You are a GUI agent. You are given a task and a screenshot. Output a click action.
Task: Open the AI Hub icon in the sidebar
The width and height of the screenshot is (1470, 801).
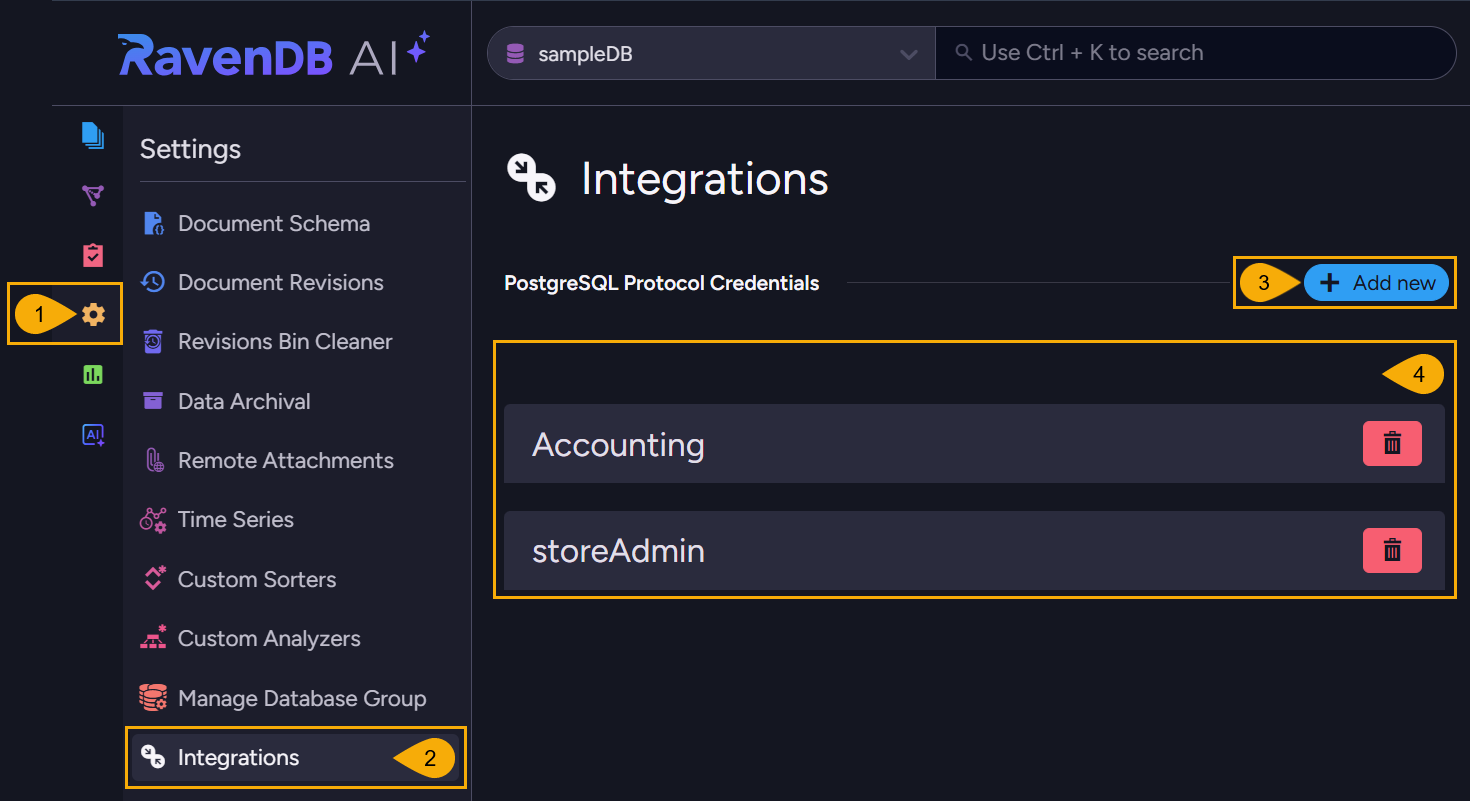(93, 435)
